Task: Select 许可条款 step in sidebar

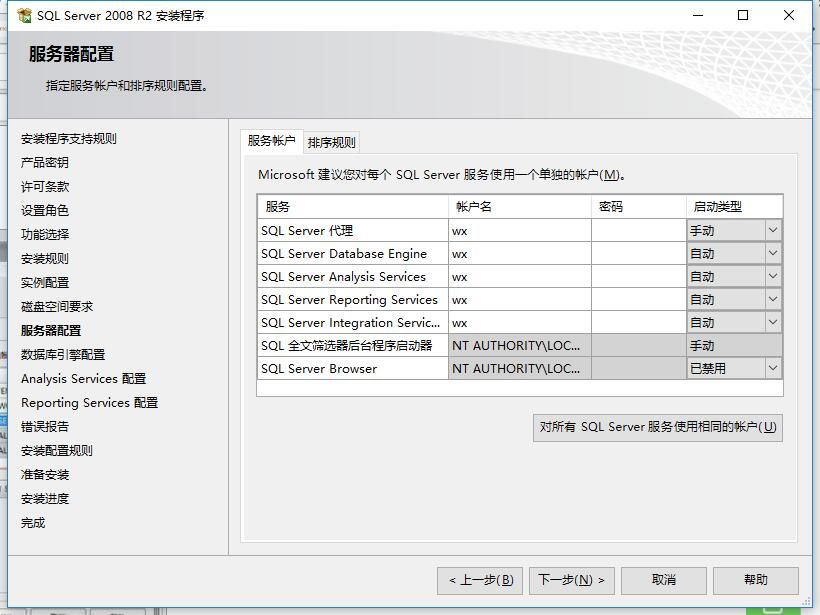Action: pyautogui.click(x=45, y=187)
